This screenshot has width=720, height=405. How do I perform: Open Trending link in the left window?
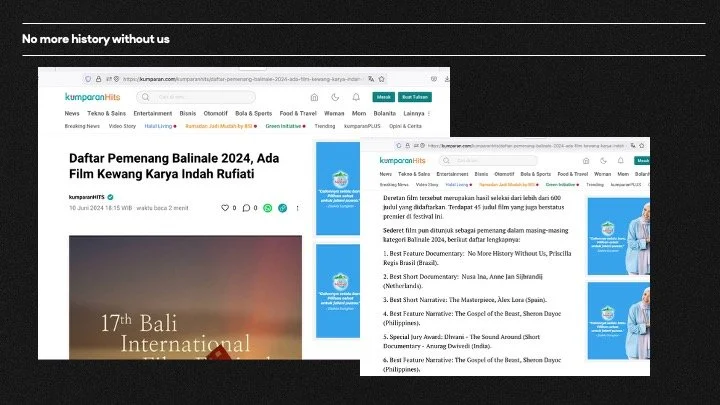(x=325, y=126)
